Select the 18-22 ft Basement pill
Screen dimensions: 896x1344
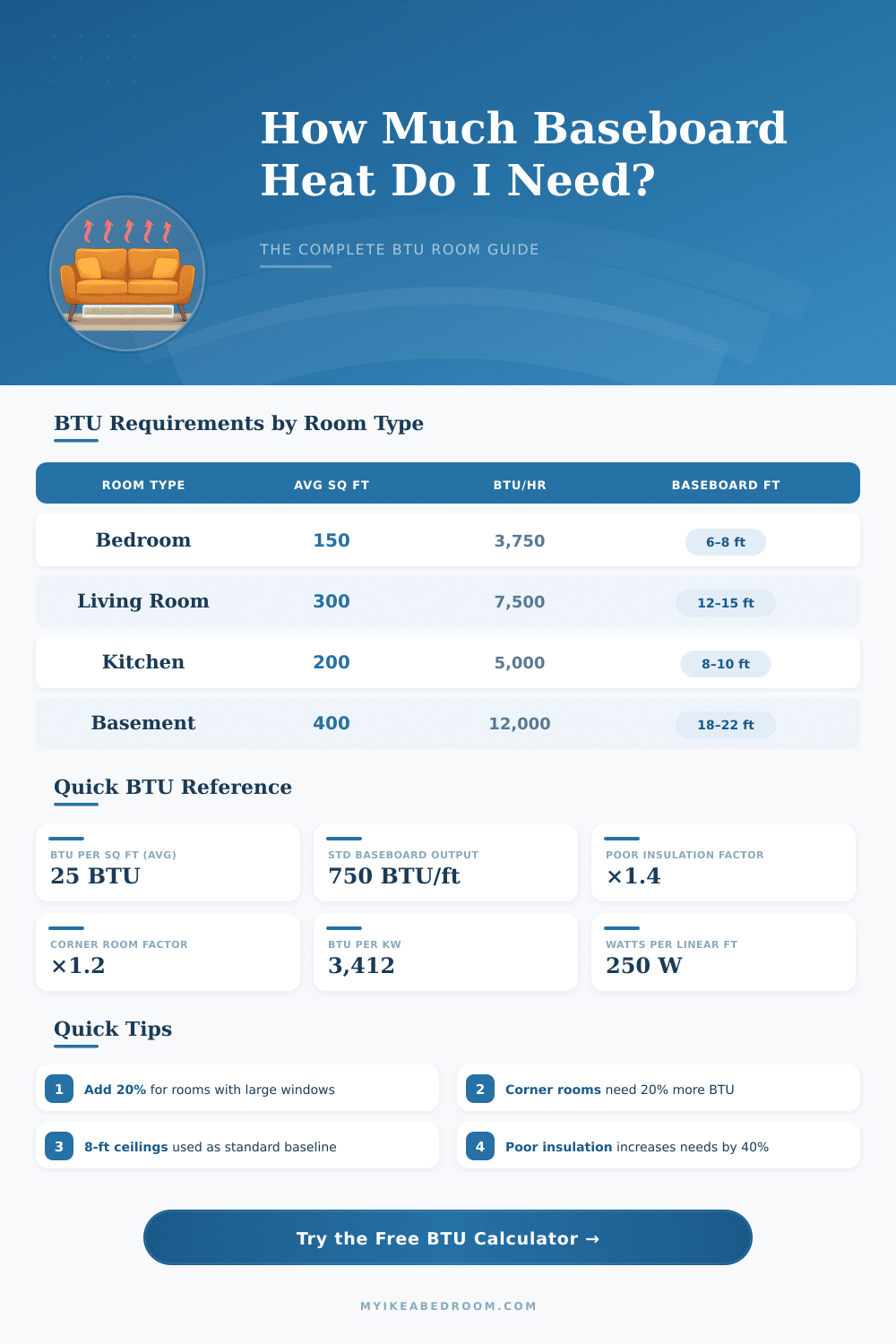click(x=726, y=725)
